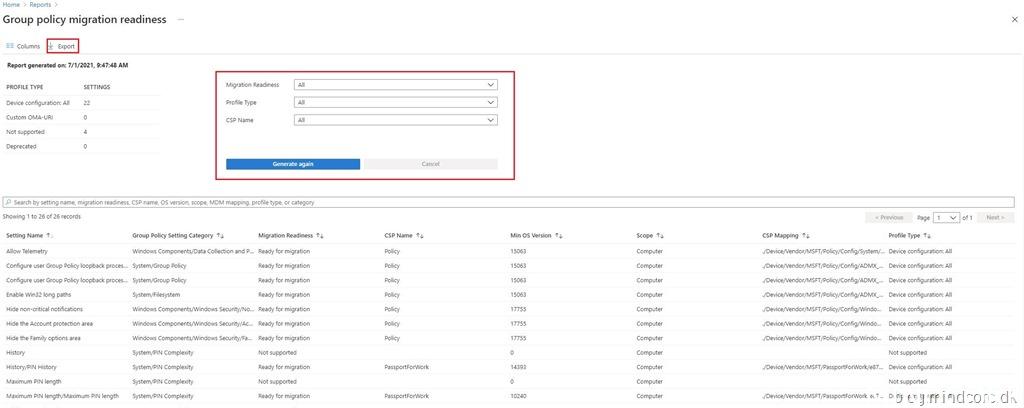1024x408 pixels.
Task: Select the Allow Telemetry row
Action: (27, 251)
